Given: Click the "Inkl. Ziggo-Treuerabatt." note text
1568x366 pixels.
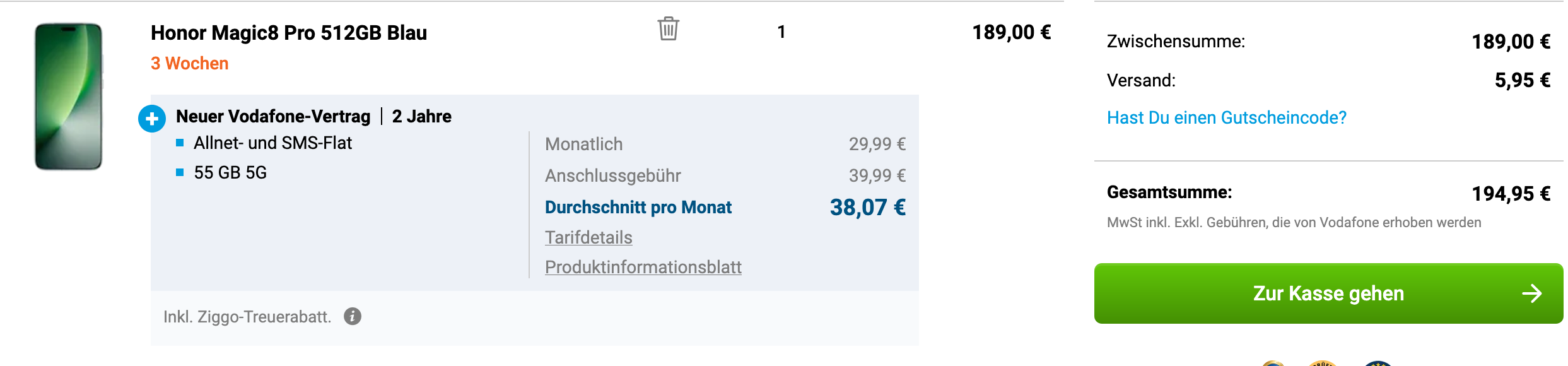Looking at the screenshot, I should (247, 317).
